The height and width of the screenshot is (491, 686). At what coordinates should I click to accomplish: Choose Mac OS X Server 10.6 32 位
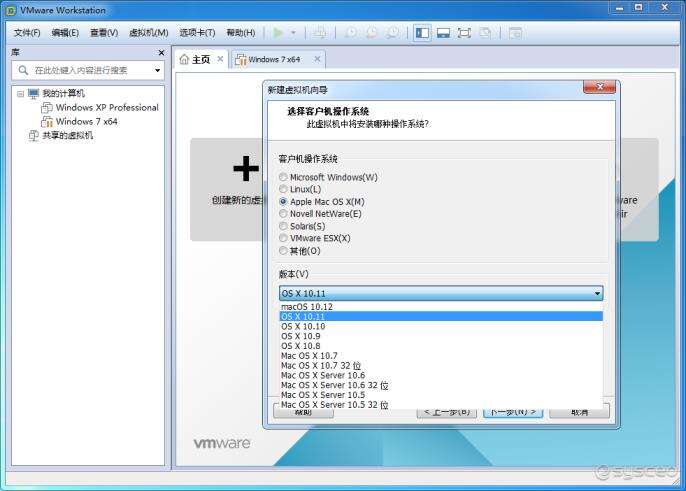(441, 385)
